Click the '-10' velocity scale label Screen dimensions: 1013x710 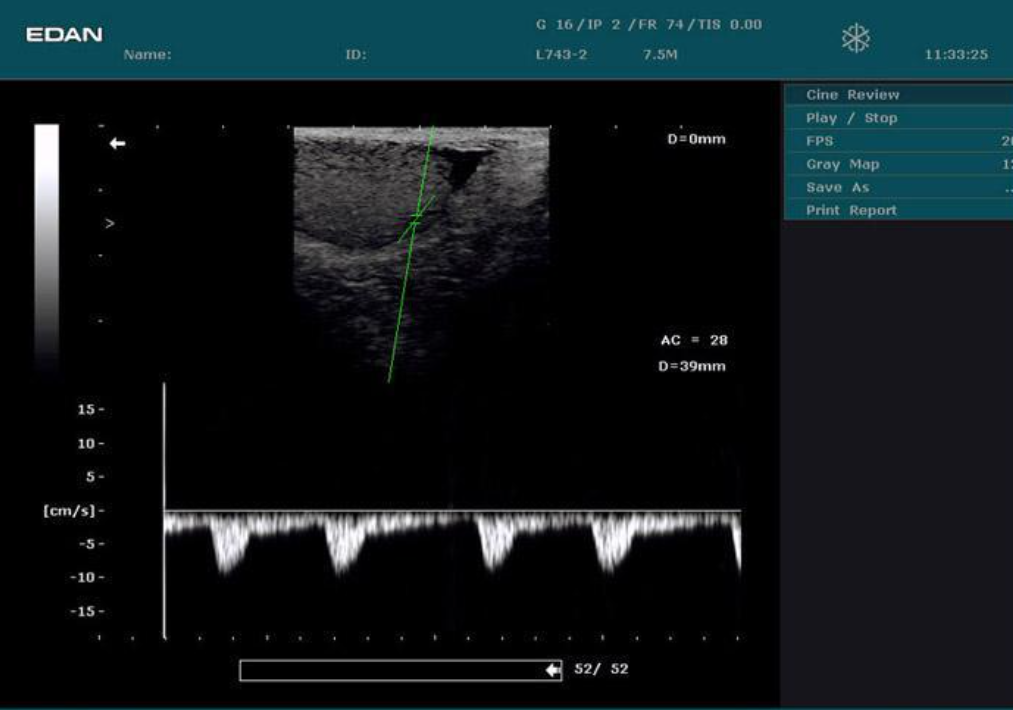(82, 578)
